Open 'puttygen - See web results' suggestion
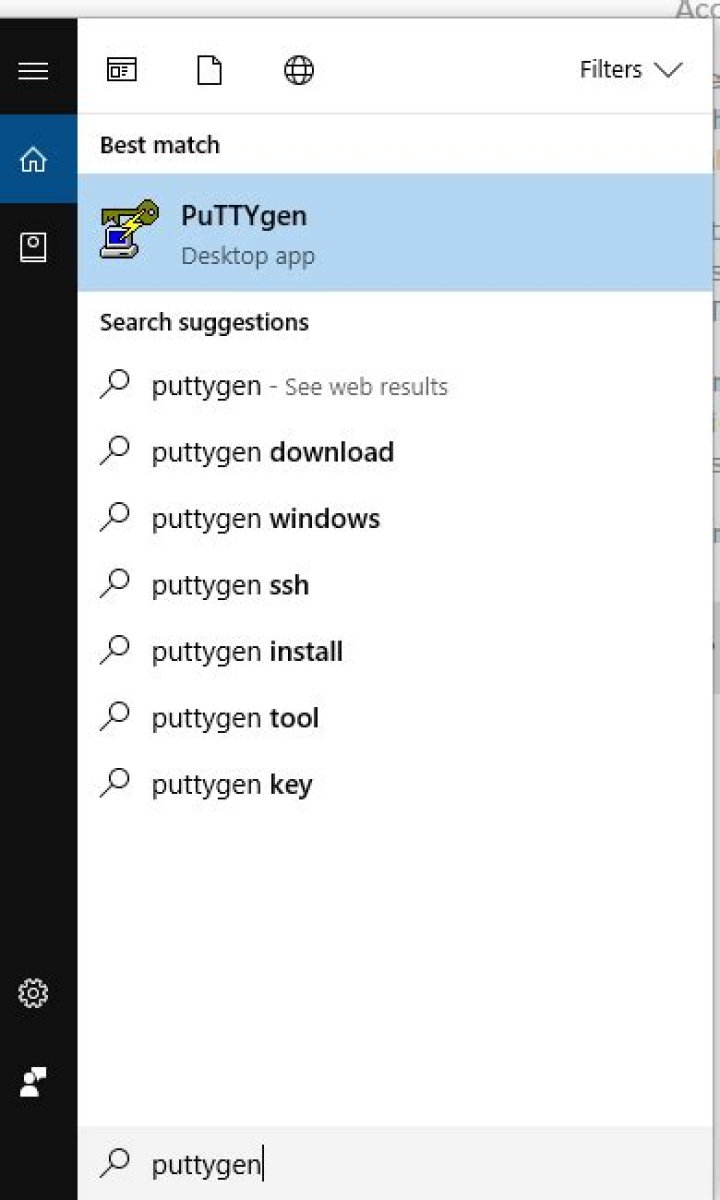Viewport: 720px width, 1200px height. 395,386
